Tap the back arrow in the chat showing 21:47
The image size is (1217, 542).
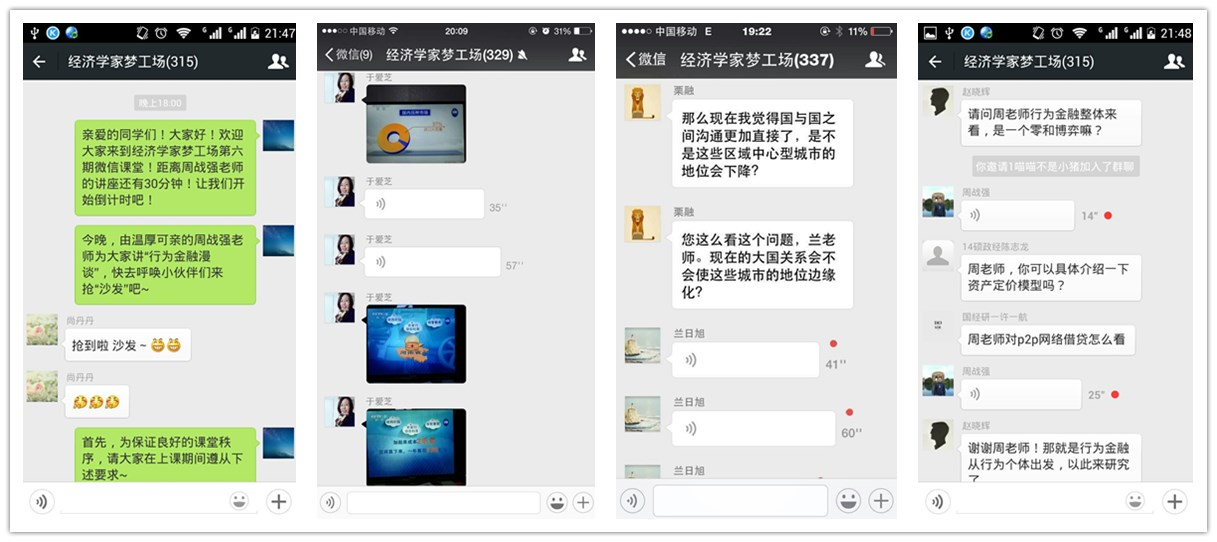point(39,62)
